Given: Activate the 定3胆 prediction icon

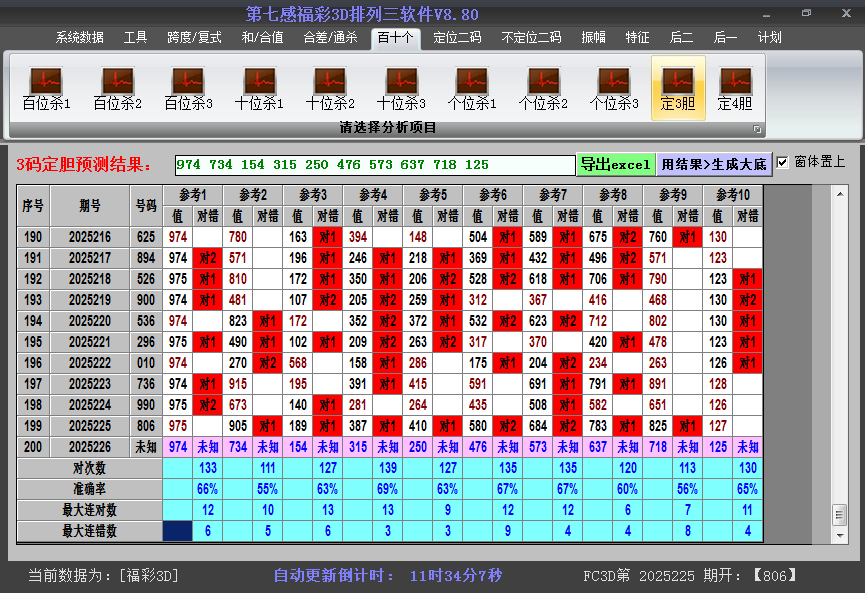Looking at the screenshot, I should coord(678,88).
